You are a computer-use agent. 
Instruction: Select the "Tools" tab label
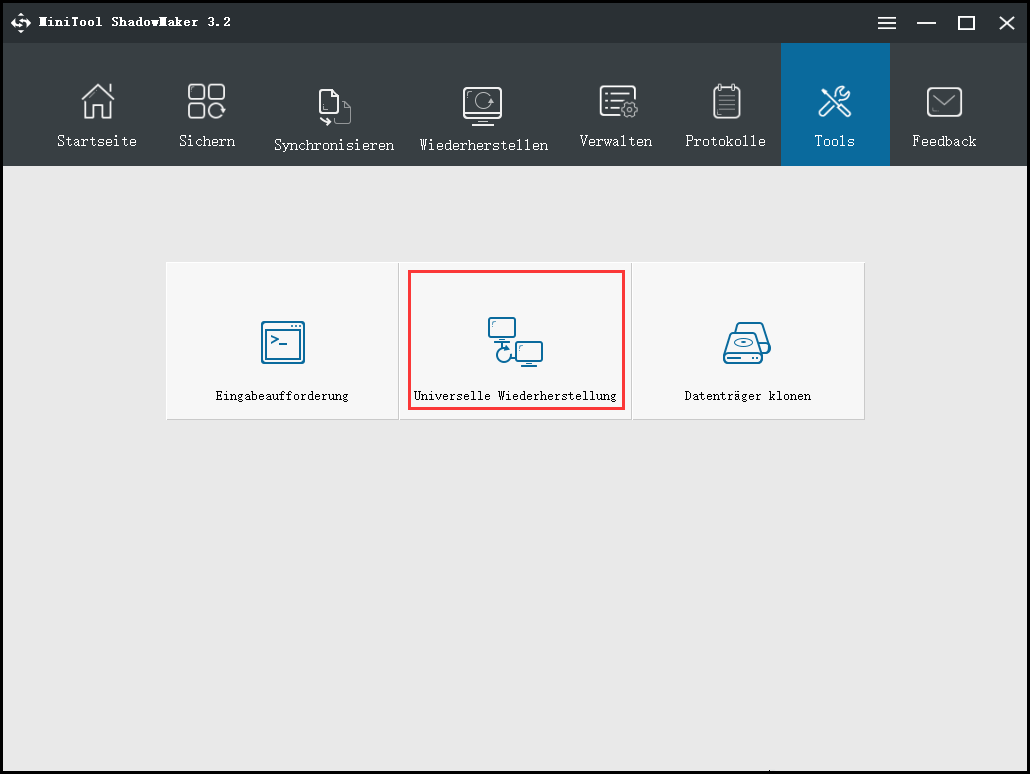tap(834, 141)
